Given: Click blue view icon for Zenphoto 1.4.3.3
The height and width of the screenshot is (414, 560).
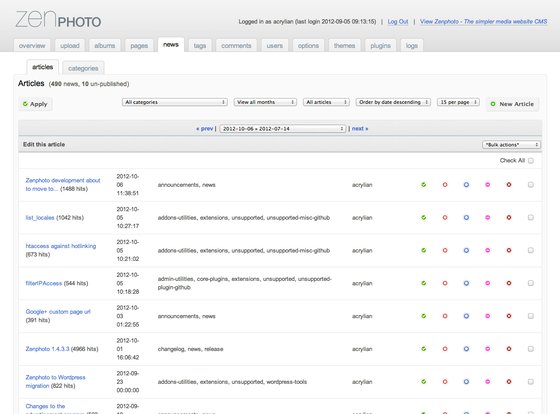Looking at the screenshot, I should (x=466, y=349).
